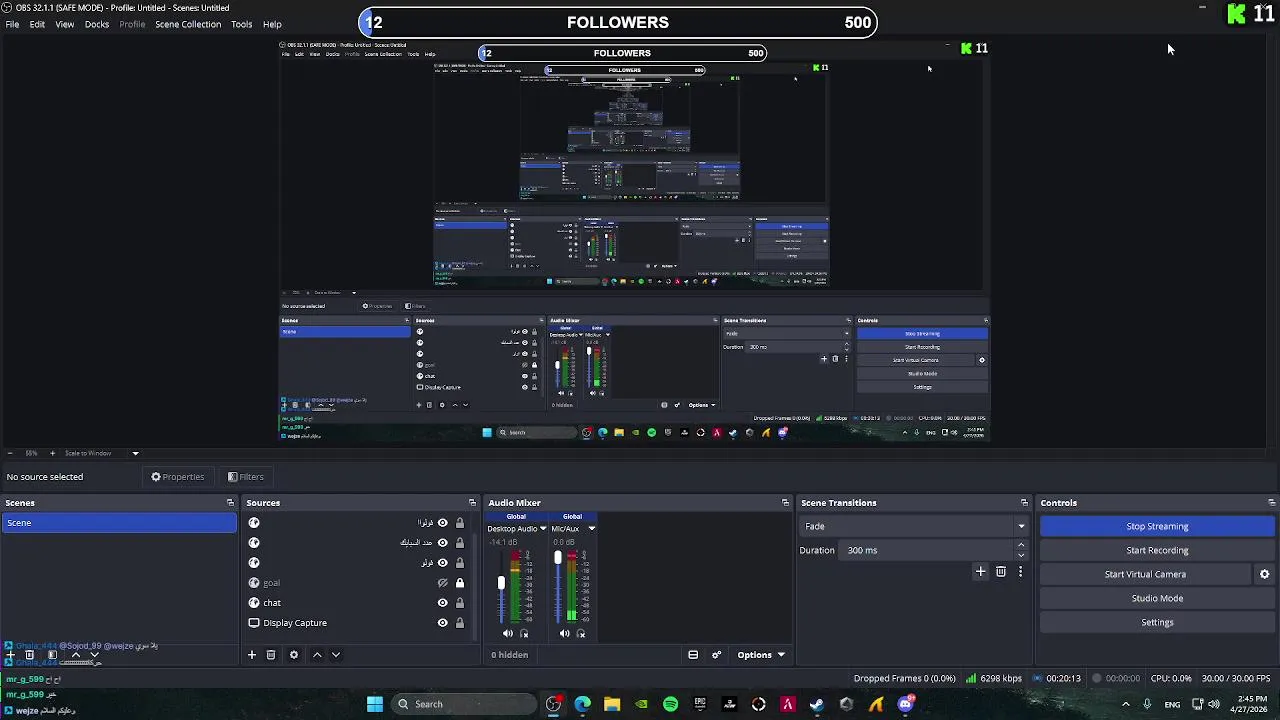Hide the Display Capture source via eye icon
Viewport: 1280px width, 720px height.
(x=442, y=623)
